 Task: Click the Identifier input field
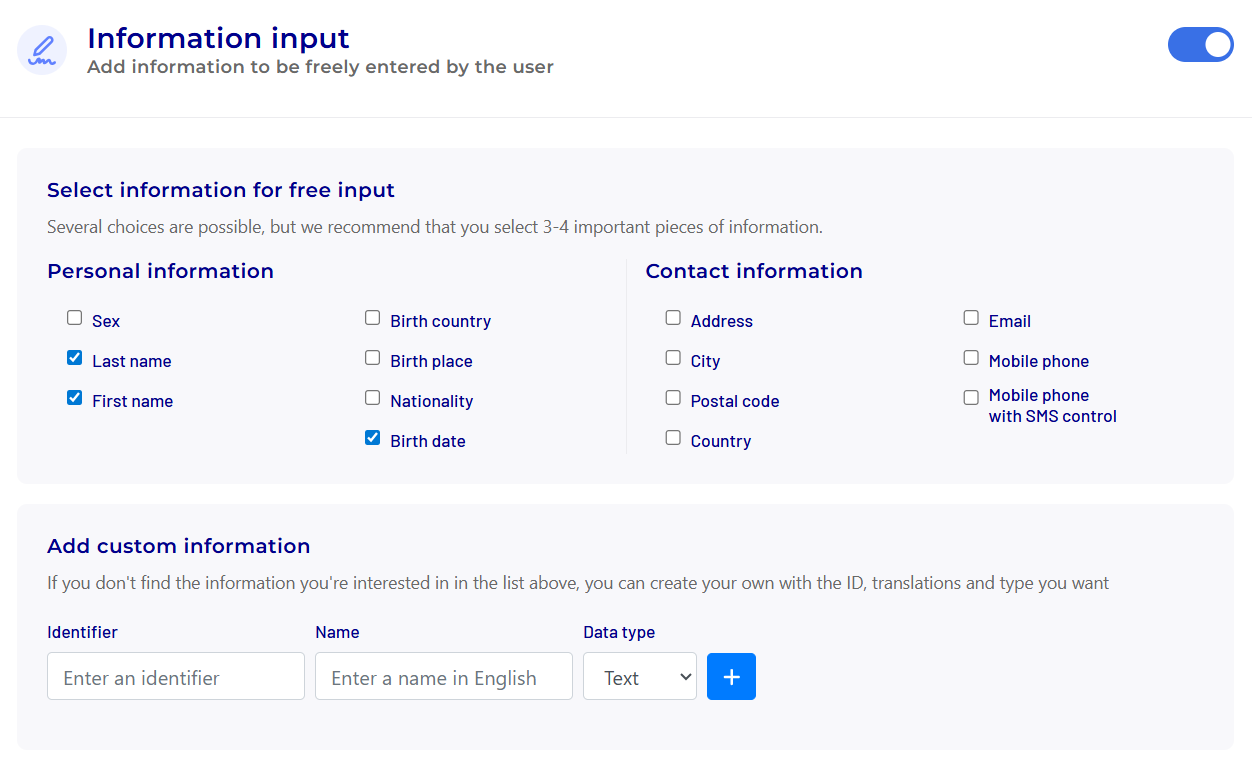[176, 677]
